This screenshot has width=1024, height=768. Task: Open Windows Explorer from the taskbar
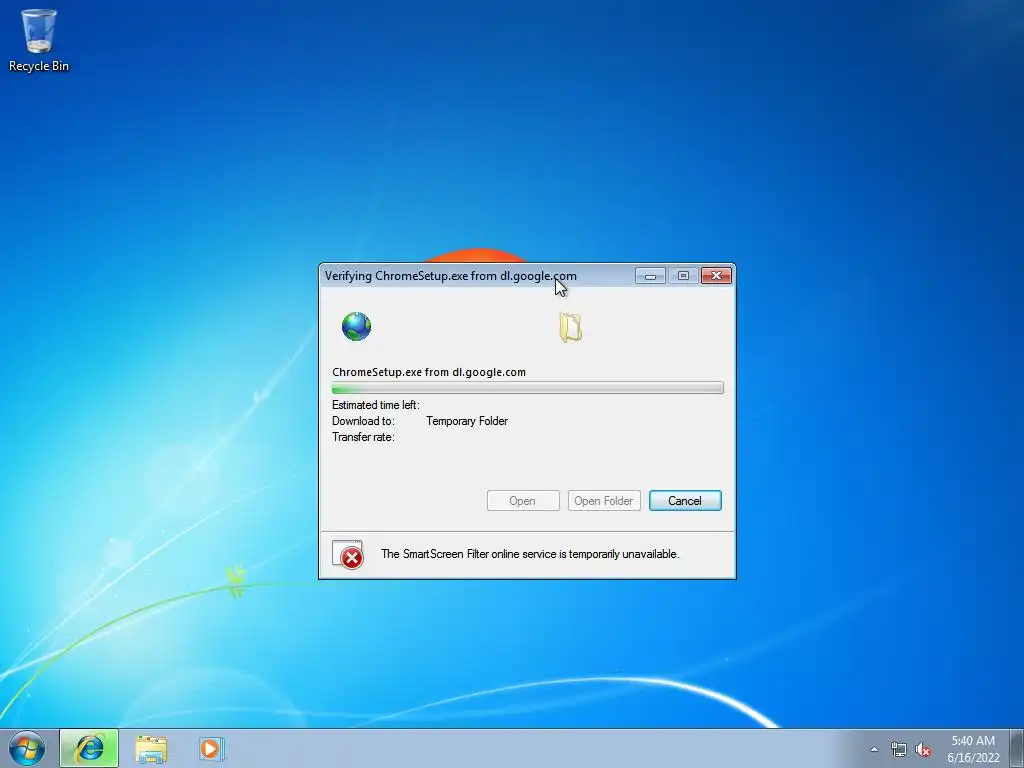pos(151,749)
